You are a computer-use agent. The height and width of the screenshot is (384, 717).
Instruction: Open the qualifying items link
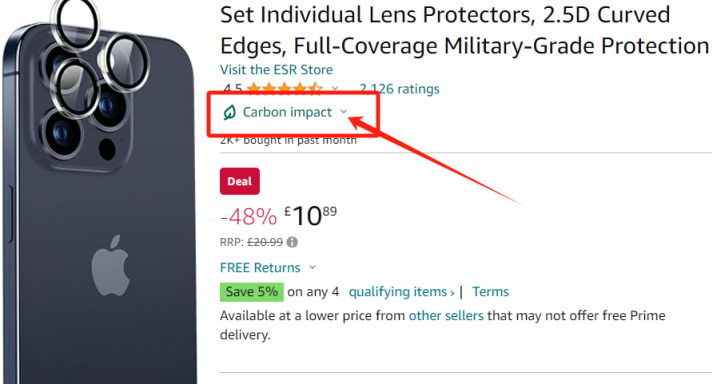pyautogui.click(x=401, y=292)
